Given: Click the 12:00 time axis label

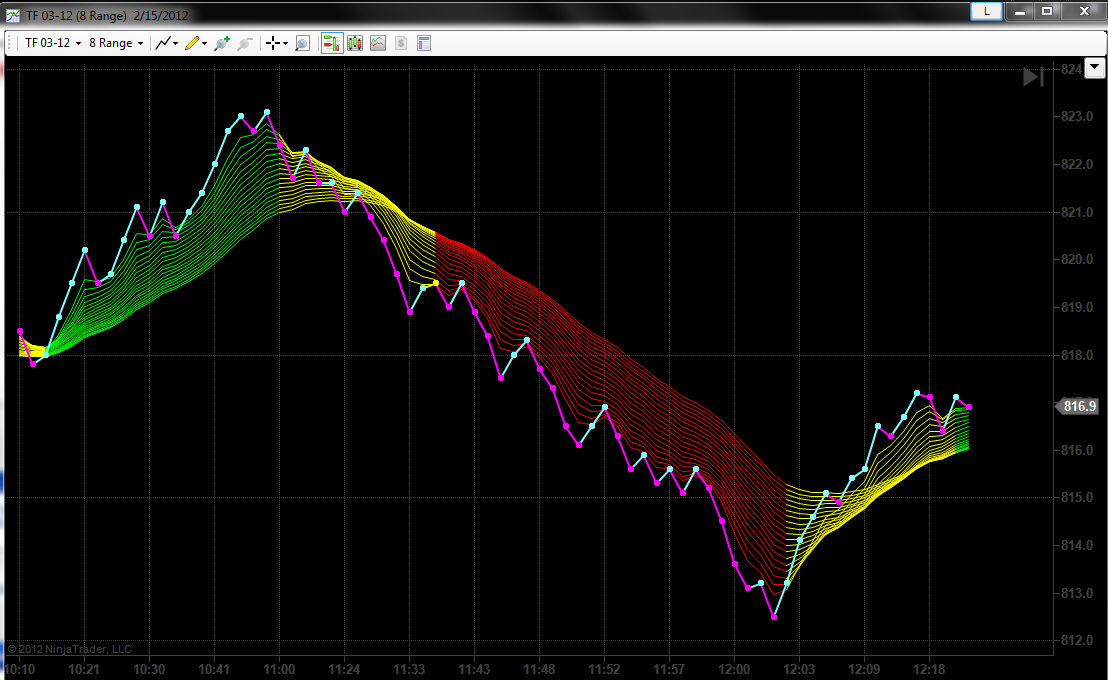Looking at the screenshot, I should [734, 669].
